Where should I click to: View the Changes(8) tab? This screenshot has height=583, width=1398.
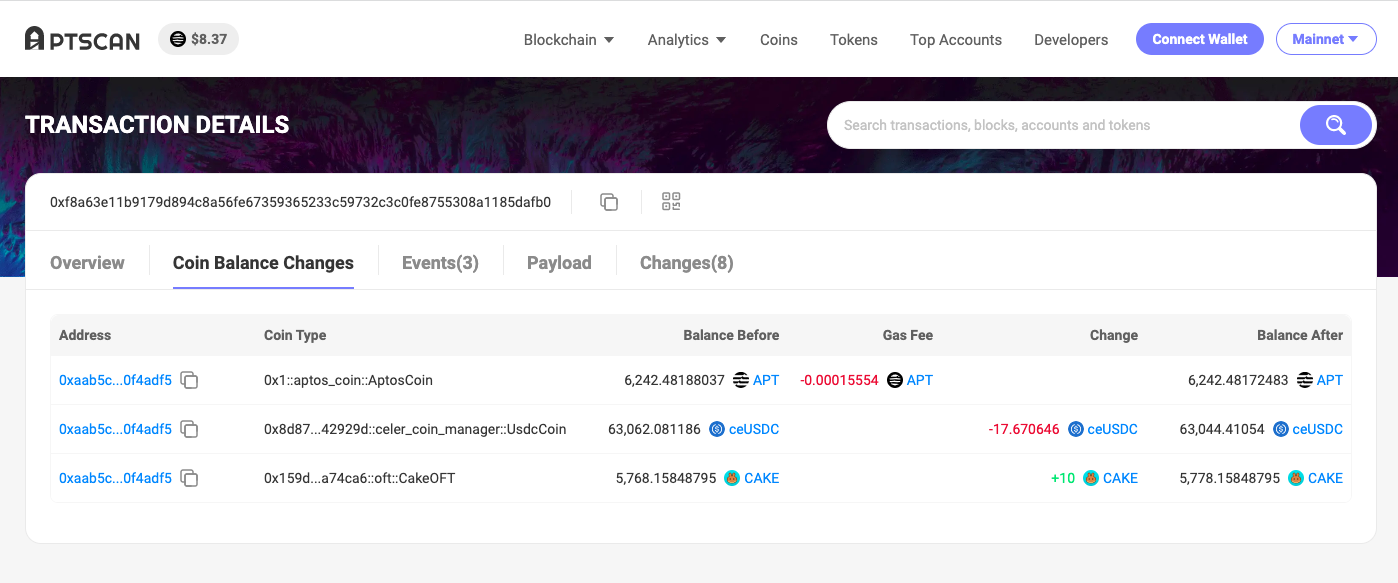tap(686, 263)
